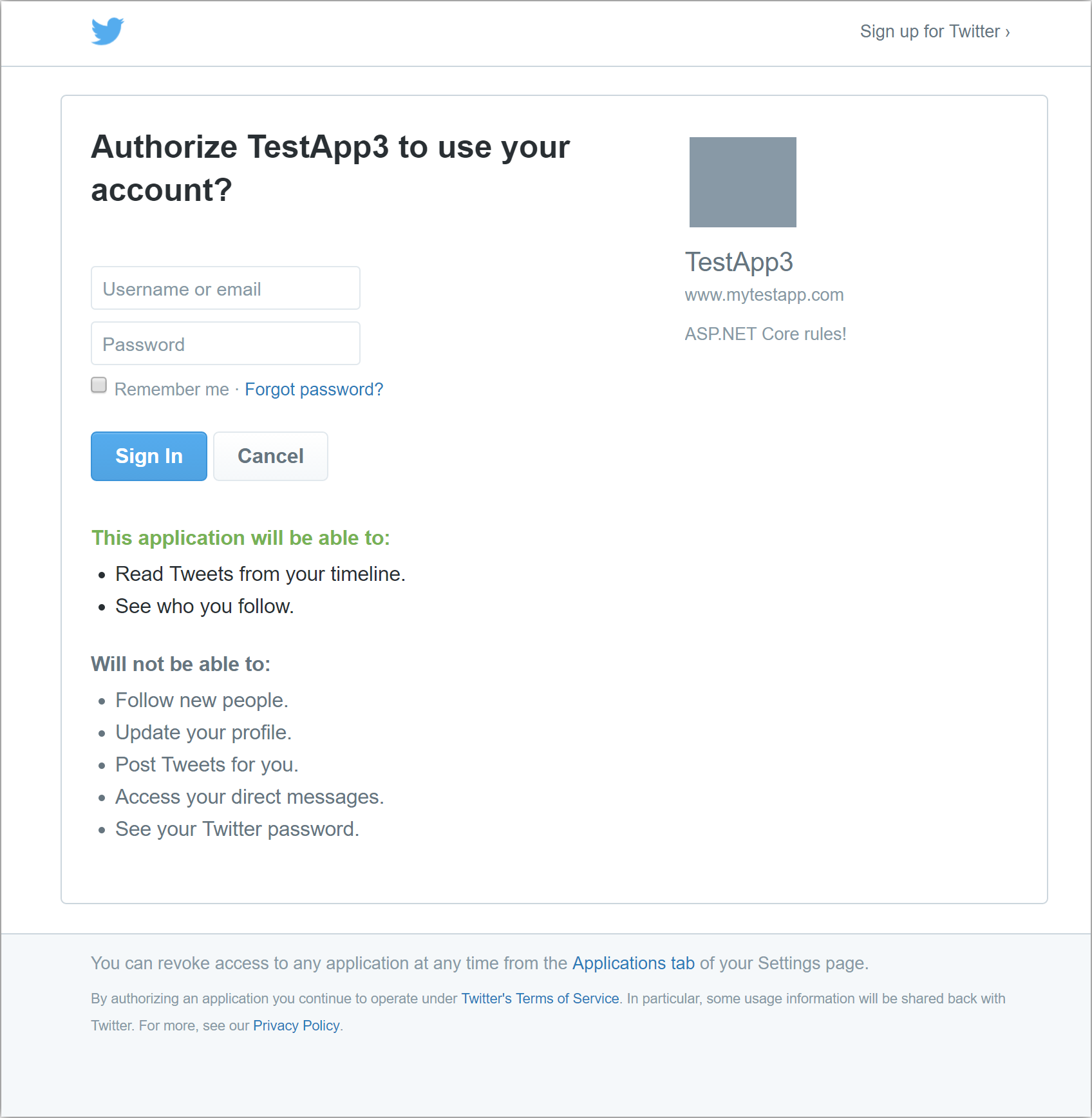1092x1118 pixels.
Task: Select the TestApp3 app name text
Action: click(739, 262)
